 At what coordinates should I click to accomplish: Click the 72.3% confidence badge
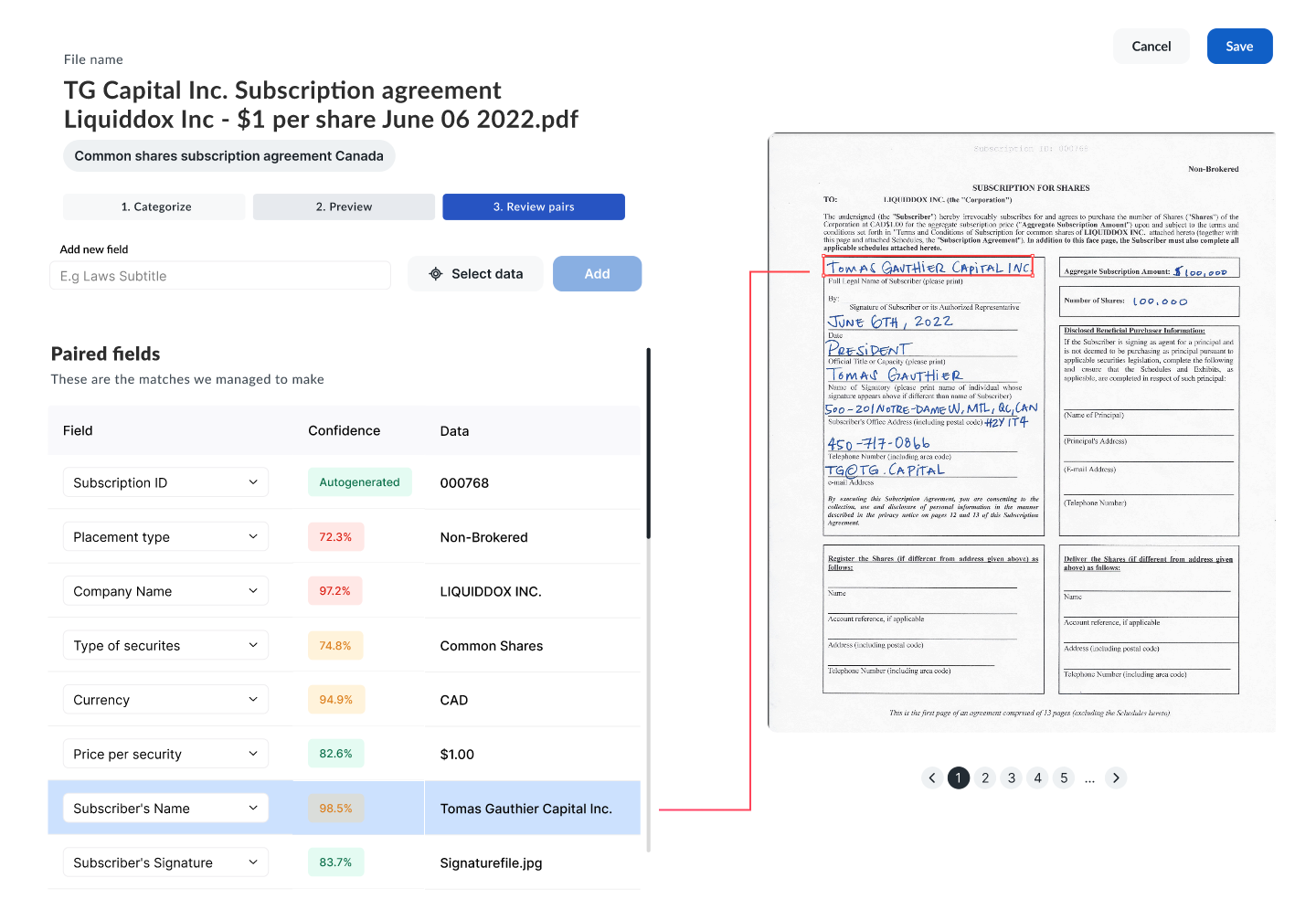point(335,537)
